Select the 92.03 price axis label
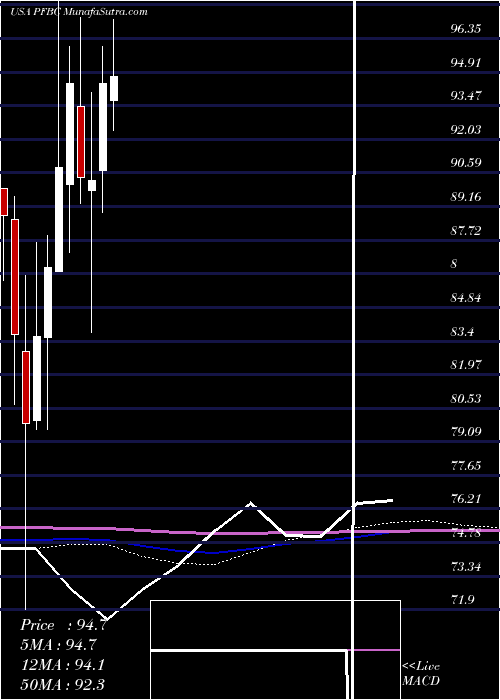The image size is (500, 700). (466, 130)
